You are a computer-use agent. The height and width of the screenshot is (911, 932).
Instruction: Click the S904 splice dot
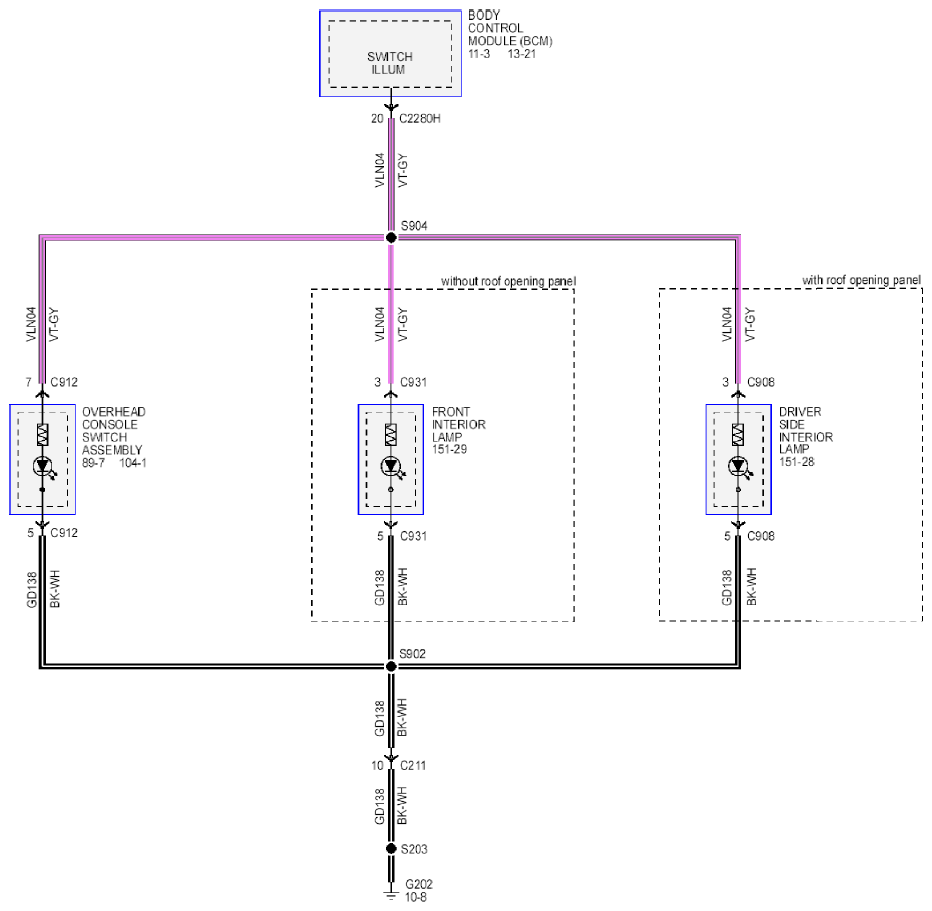pyautogui.click(x=391, y=238)
